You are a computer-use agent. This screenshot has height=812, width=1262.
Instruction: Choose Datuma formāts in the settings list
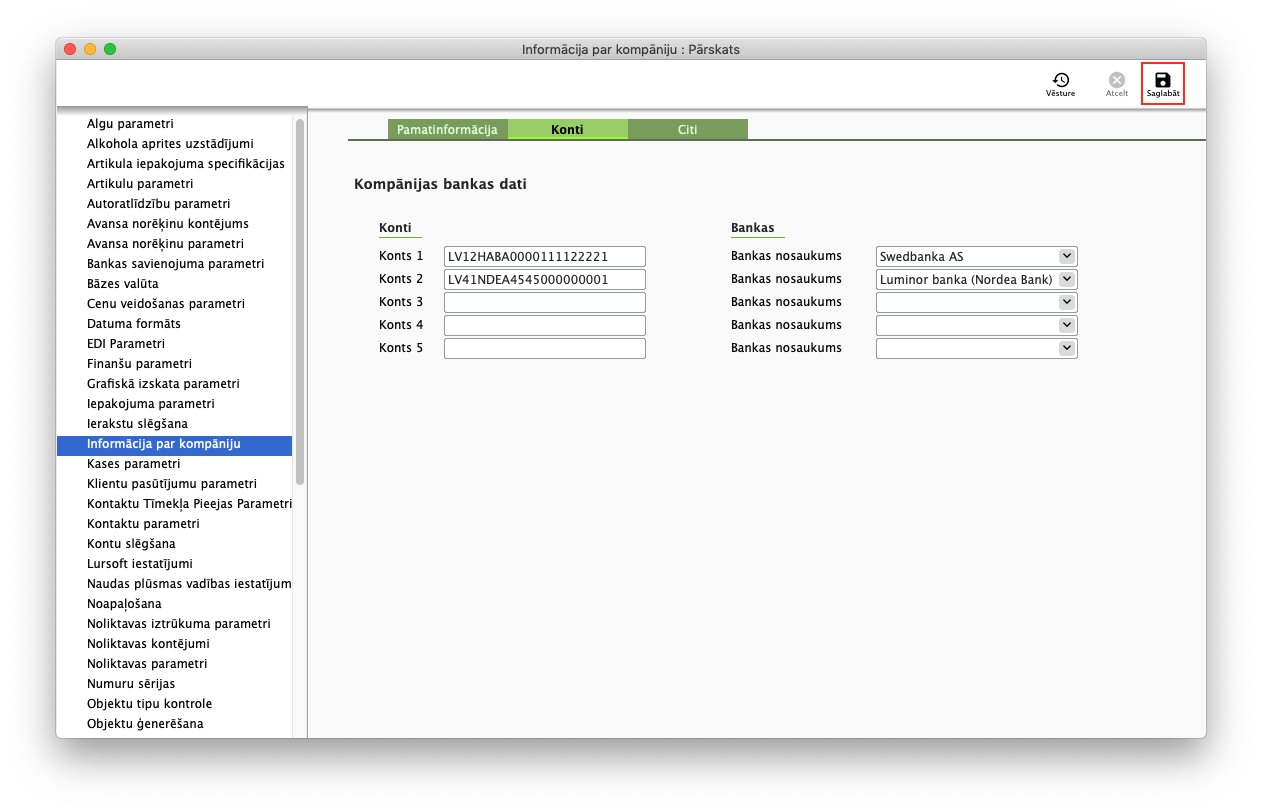pos(133,324)
